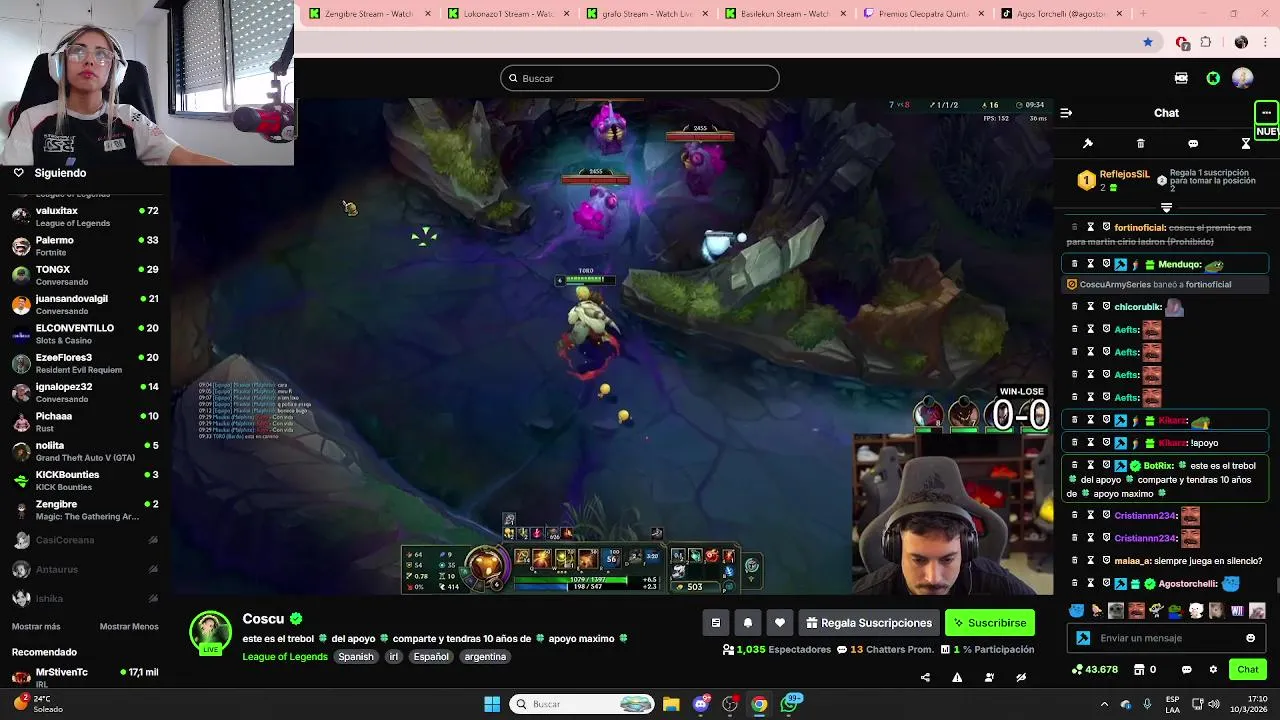Open the Windows Start menu
The image size is (1280, 720).
[x=492, y=704]
